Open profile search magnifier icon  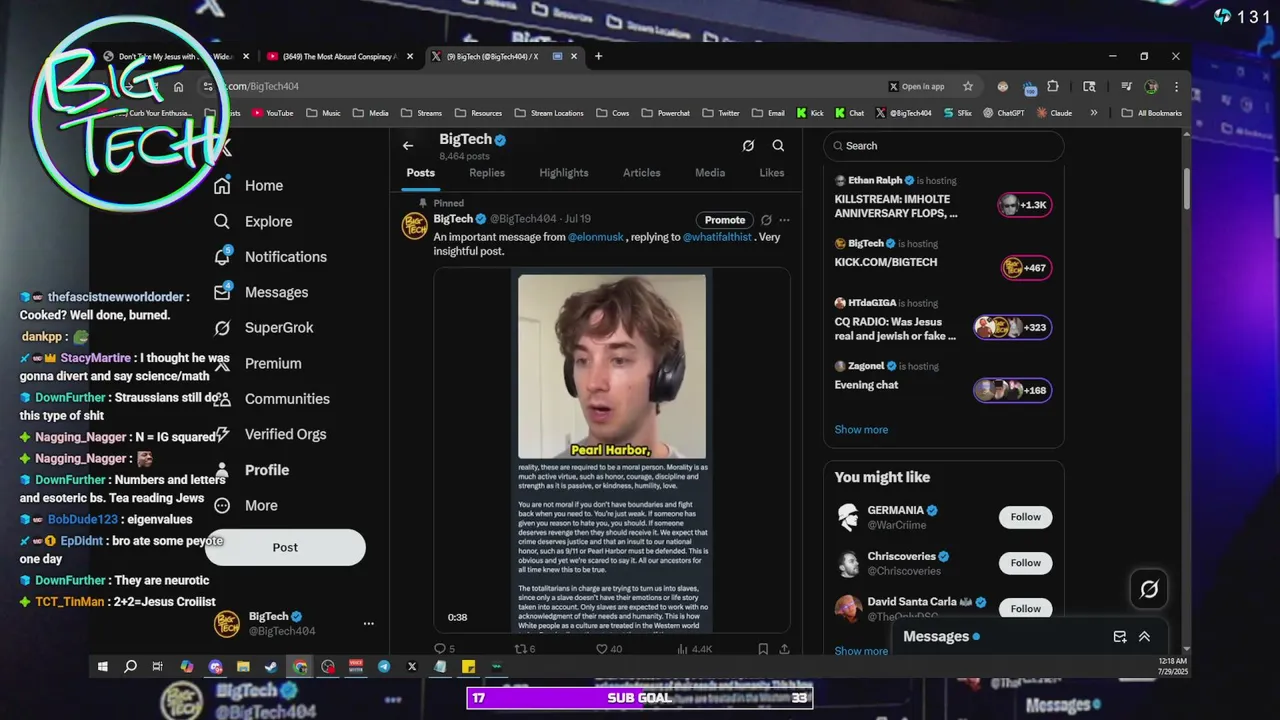778,146
